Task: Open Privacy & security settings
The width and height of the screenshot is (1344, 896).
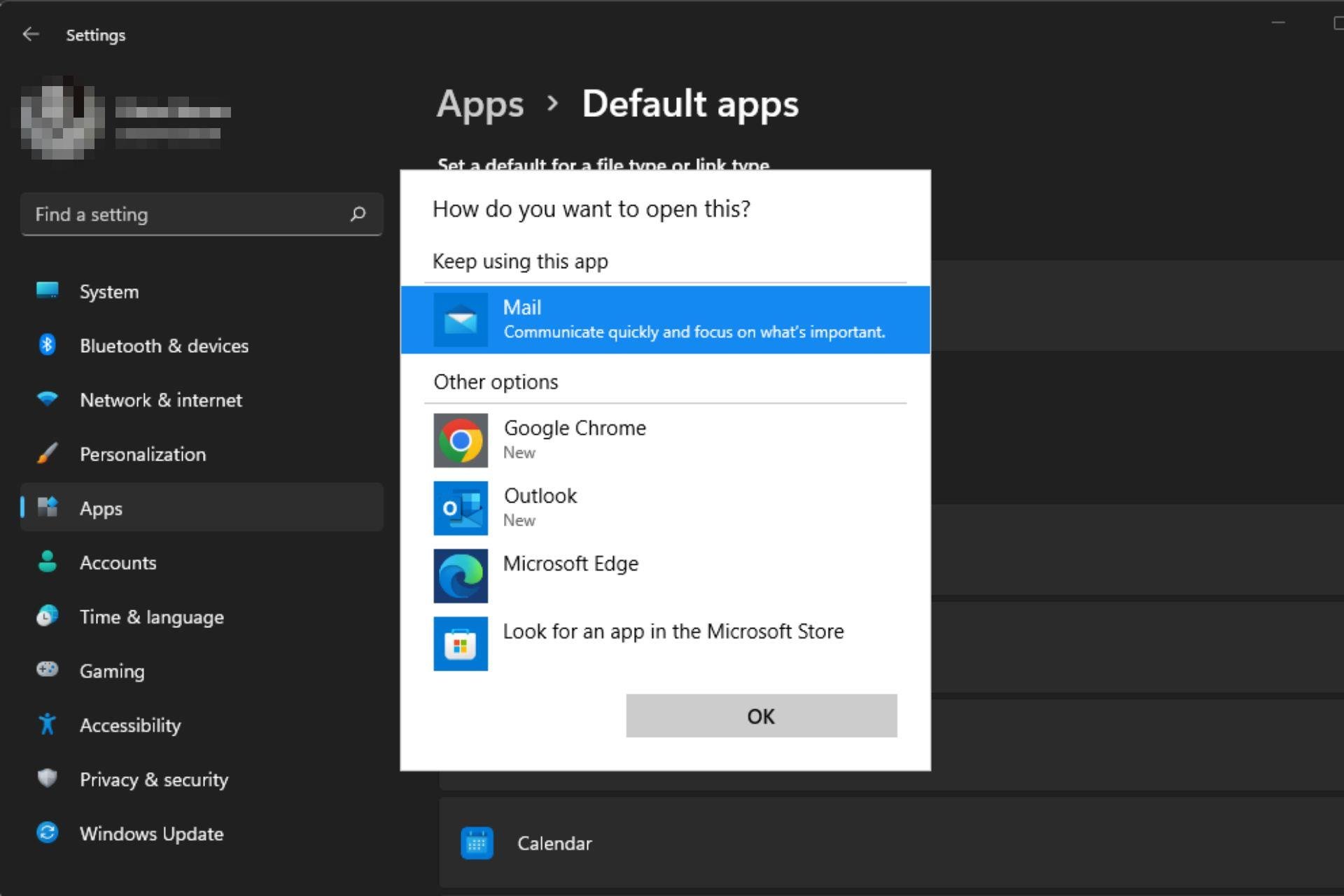Action: (x=202, y=779)
